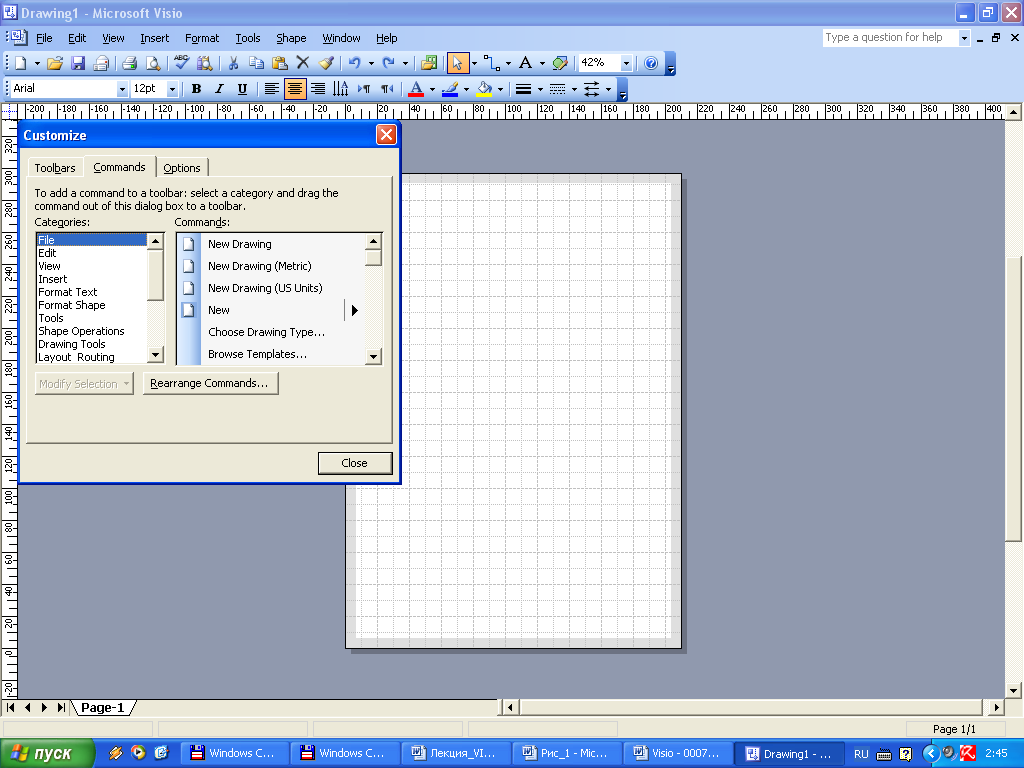1024x768 pixels.
Task: Open the Arial font name dropdown
Action: point(122,89)
